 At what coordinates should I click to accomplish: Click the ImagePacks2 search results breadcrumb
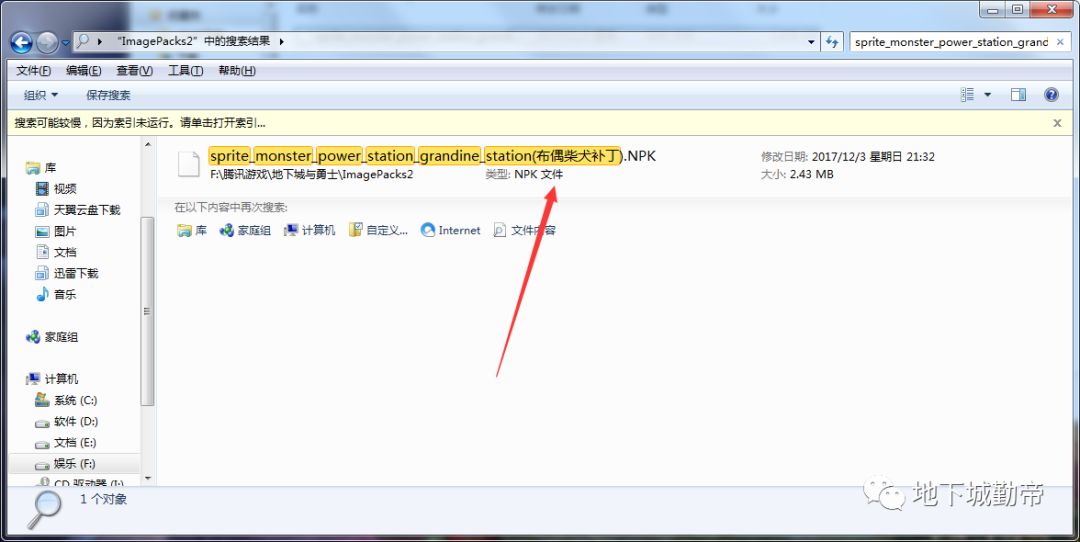[x=194, y=41]
